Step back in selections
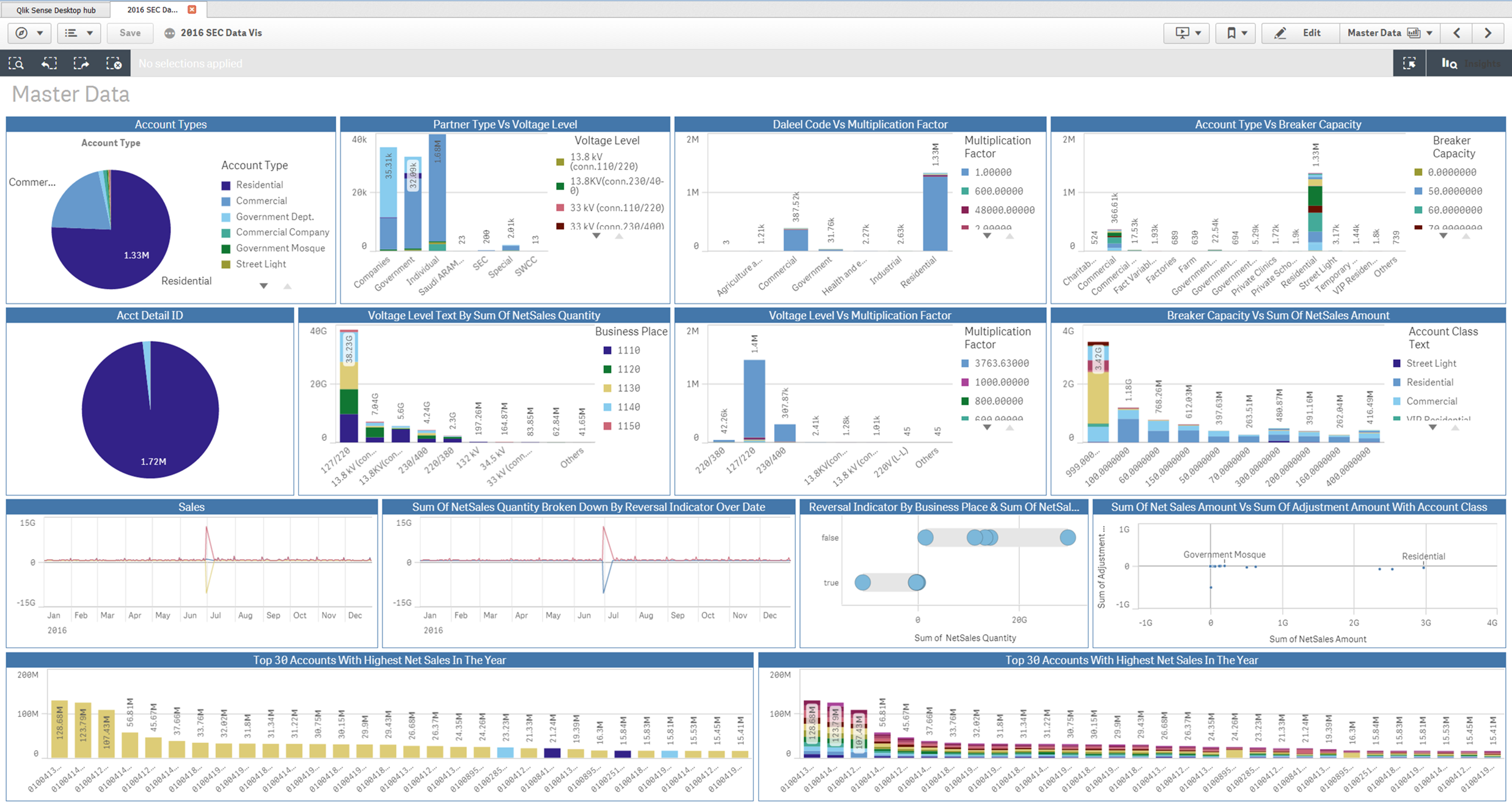This screenshot has height=806, width=1512. point(49,64)
